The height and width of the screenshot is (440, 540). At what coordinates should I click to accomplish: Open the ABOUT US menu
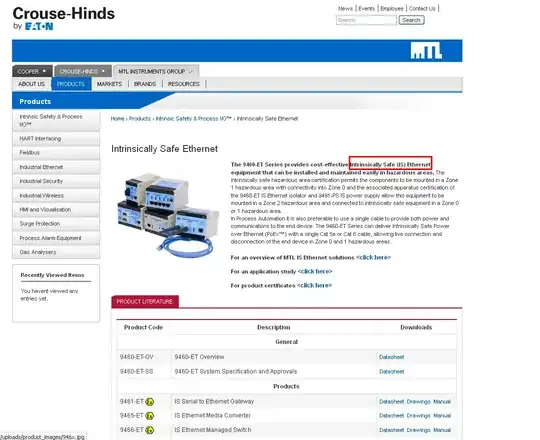(x=31, y=84)
